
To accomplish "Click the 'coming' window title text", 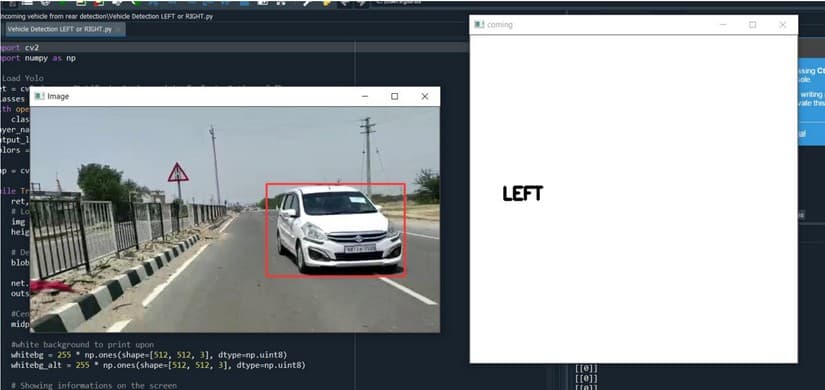I will coord(500,25).
